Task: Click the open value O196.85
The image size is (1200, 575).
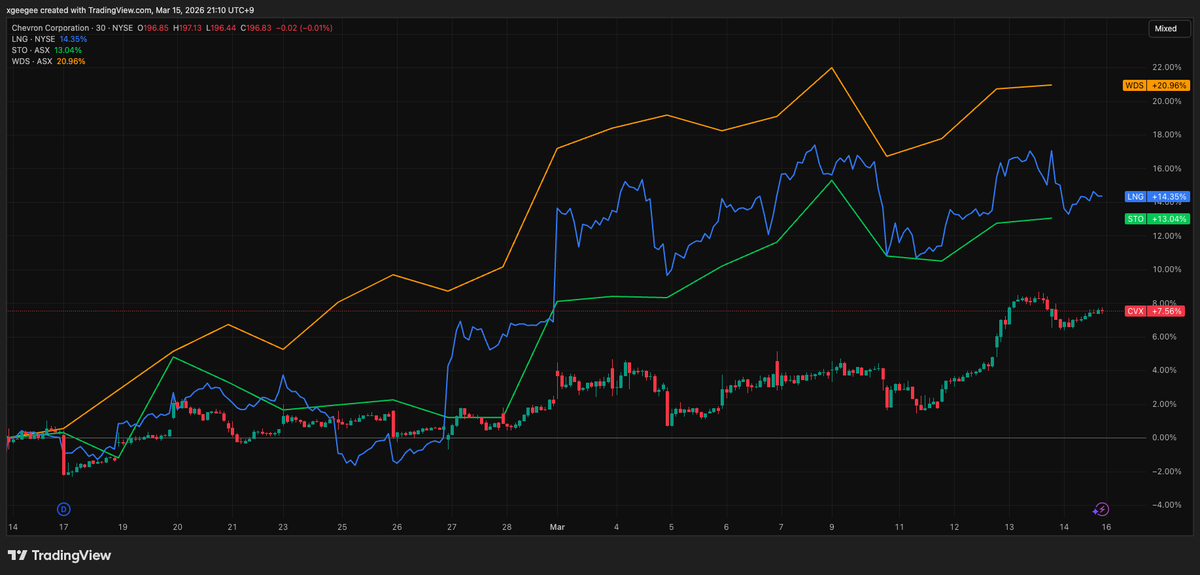Action: (152, 27)
